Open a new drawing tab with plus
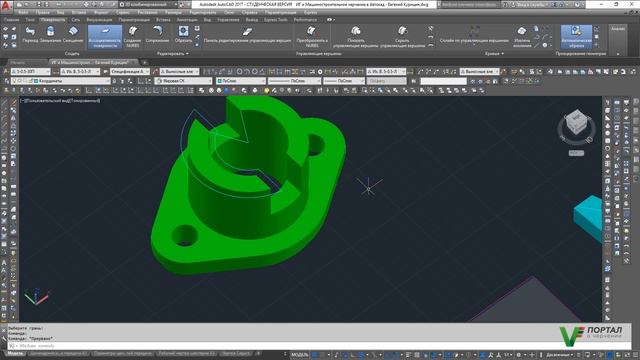The width and height of the screenshot is (640, 360). coord(144,62)
